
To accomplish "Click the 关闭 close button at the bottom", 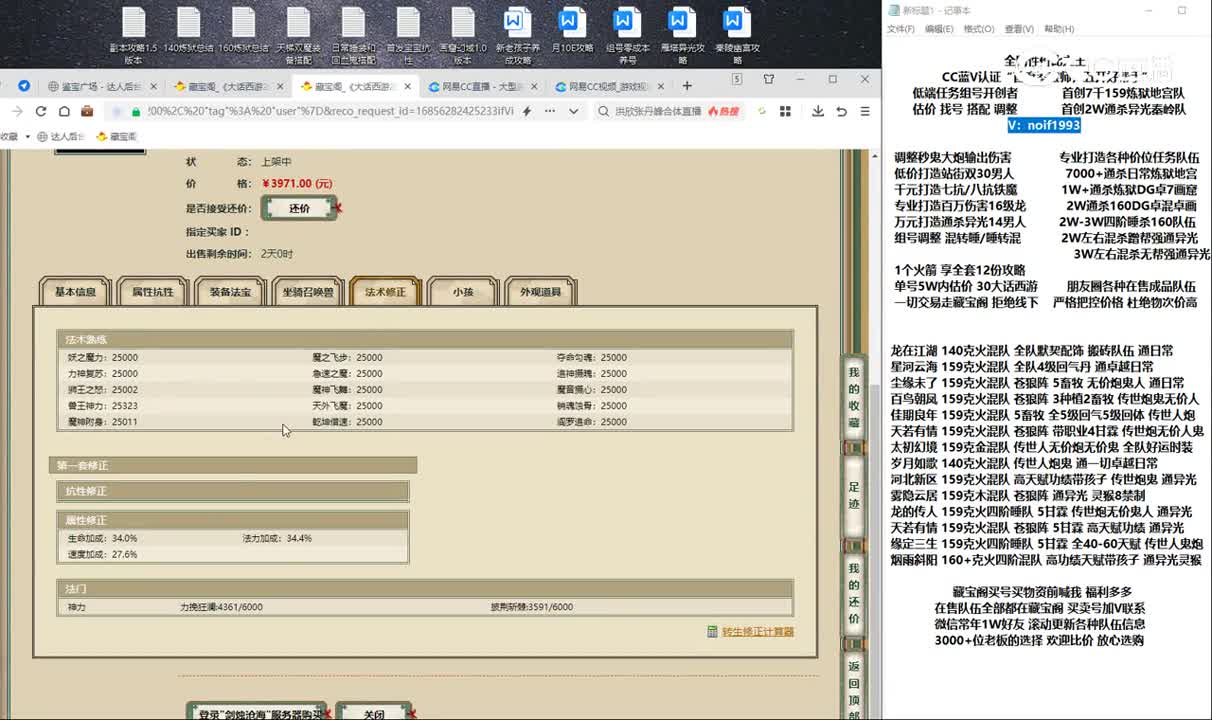I will click(376, 712).
